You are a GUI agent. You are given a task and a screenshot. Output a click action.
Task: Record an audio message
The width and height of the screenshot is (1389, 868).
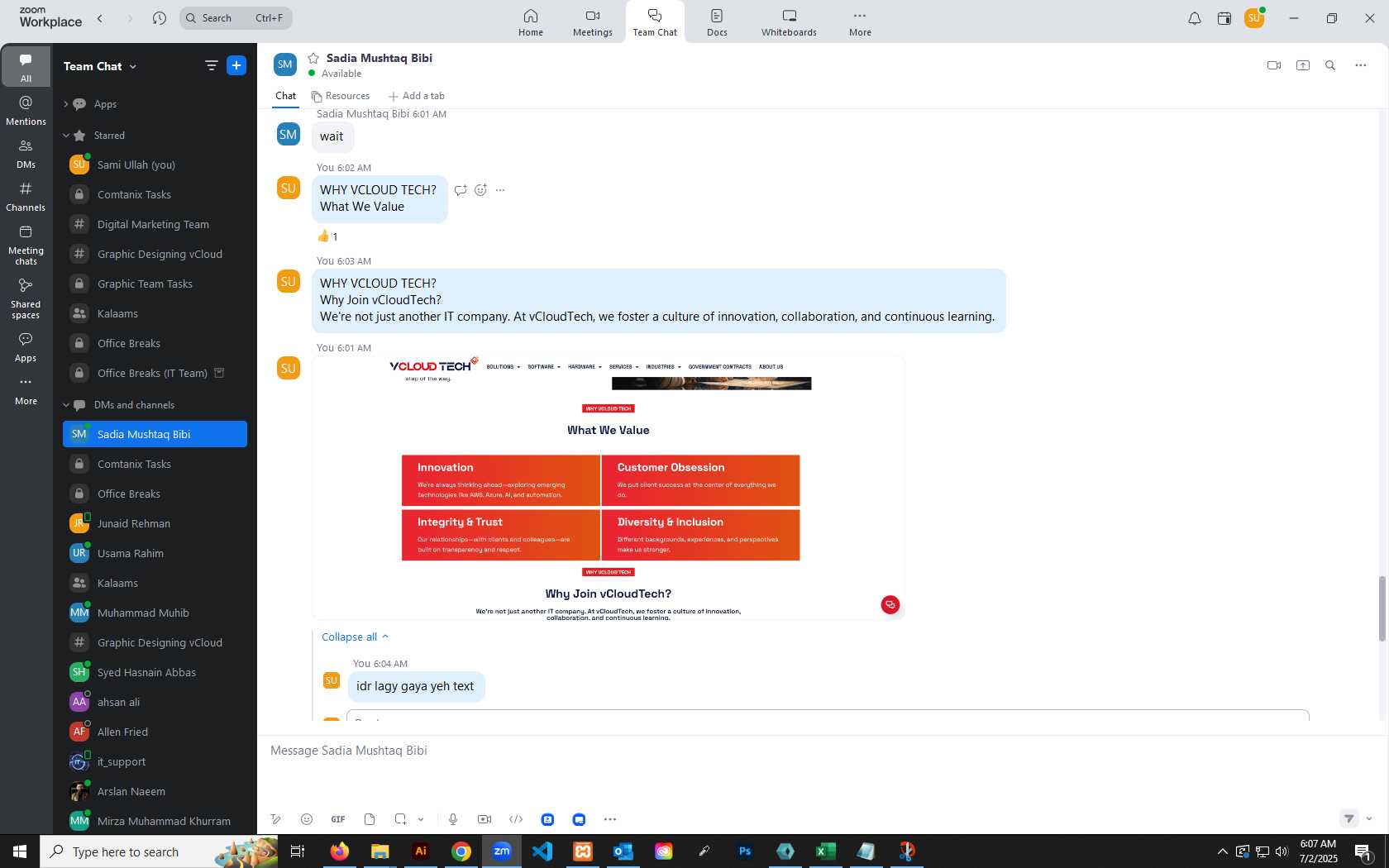453,819
